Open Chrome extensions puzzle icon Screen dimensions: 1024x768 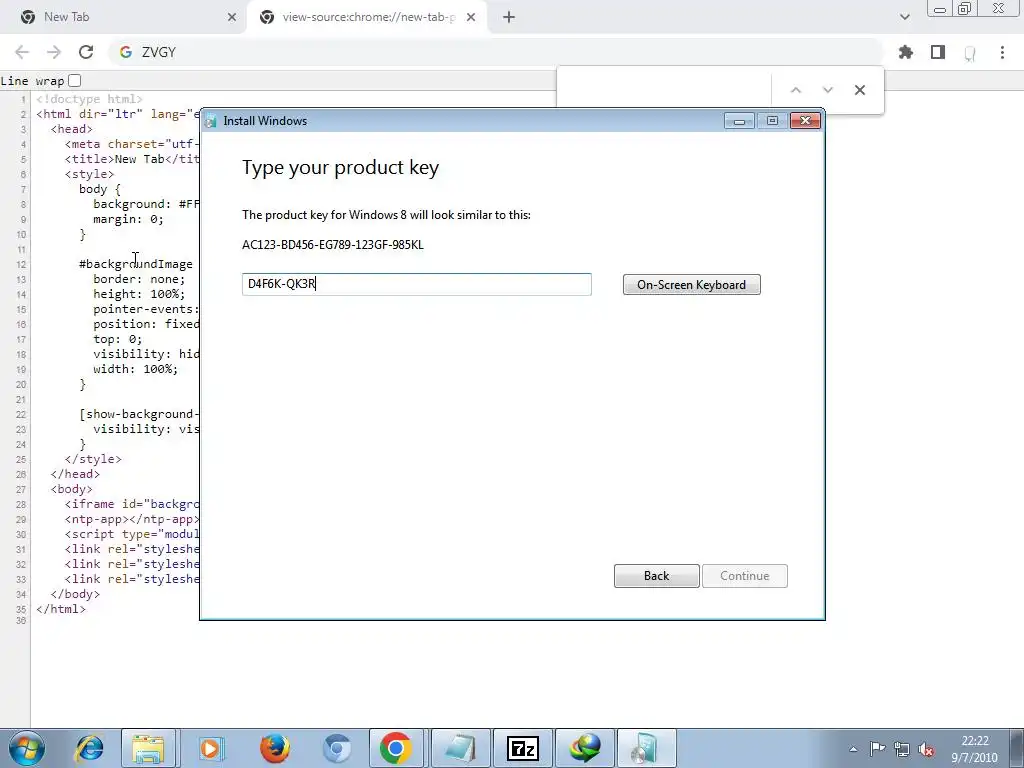[x=906, y=52]
